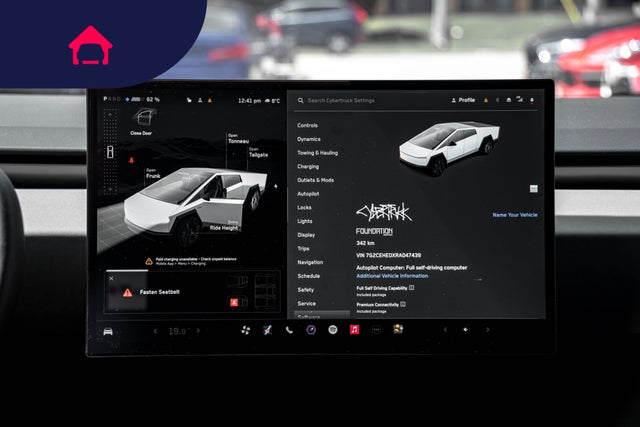Select the Service menu item
640x427 pixels.
coord(307,303)
